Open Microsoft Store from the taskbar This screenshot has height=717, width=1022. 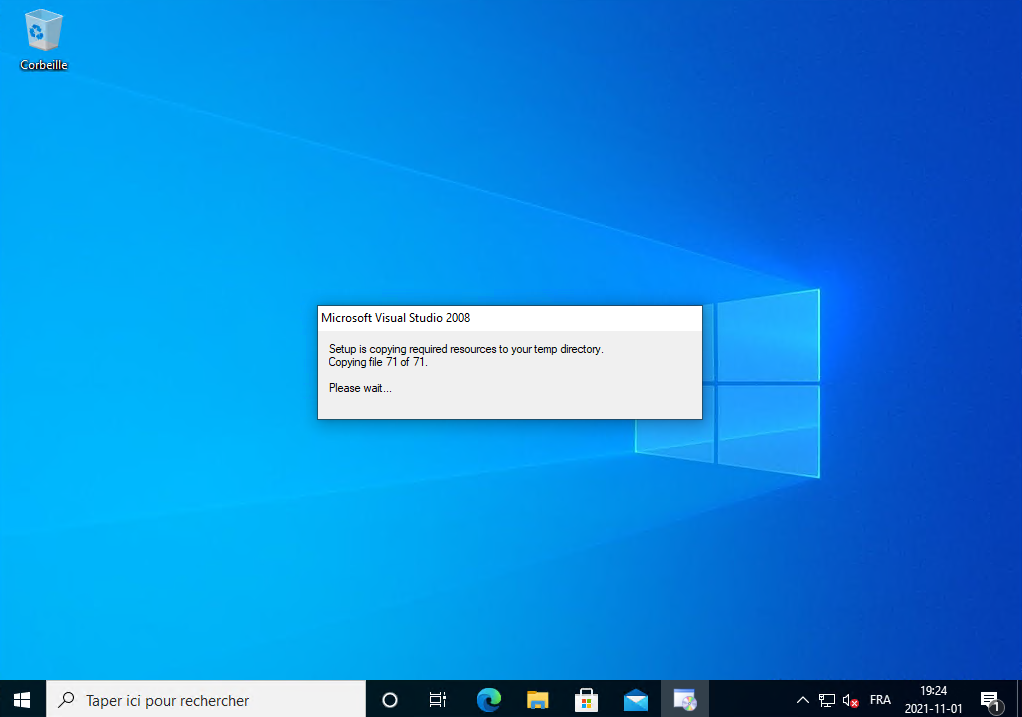pos(586,700)
